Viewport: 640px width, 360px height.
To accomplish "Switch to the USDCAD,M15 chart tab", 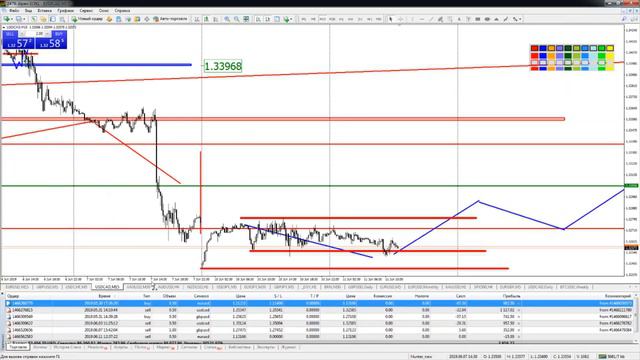I will (x=107, y=287).
